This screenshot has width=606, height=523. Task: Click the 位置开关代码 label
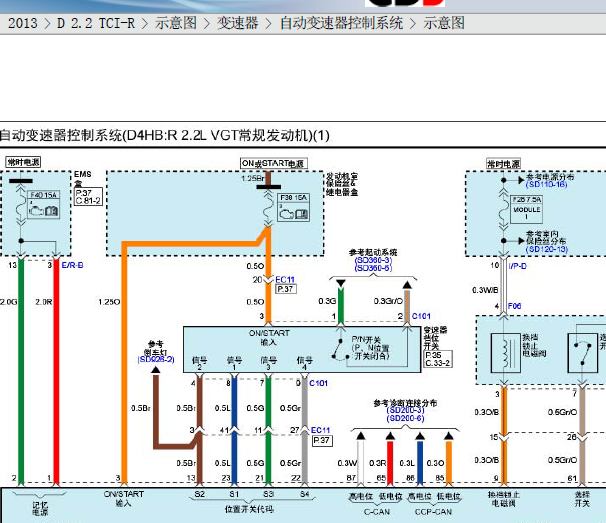pyautogui.click(x=249, y=509)
